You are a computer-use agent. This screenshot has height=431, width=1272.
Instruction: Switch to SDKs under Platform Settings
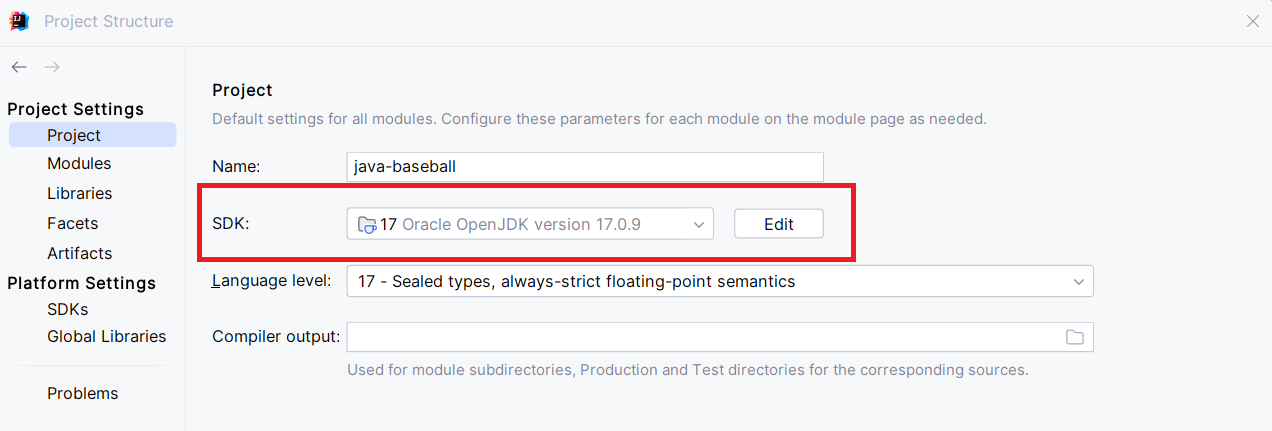pos(68,310)
